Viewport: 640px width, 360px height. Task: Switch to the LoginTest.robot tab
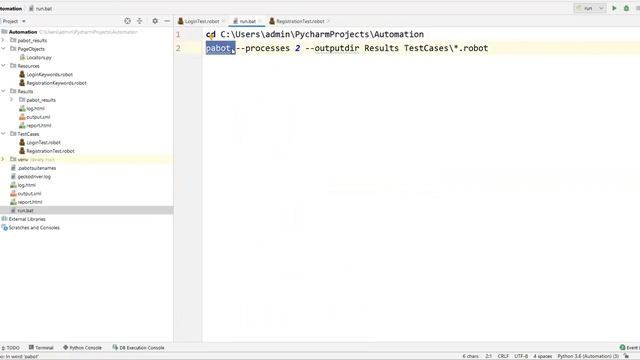[202, 21]
